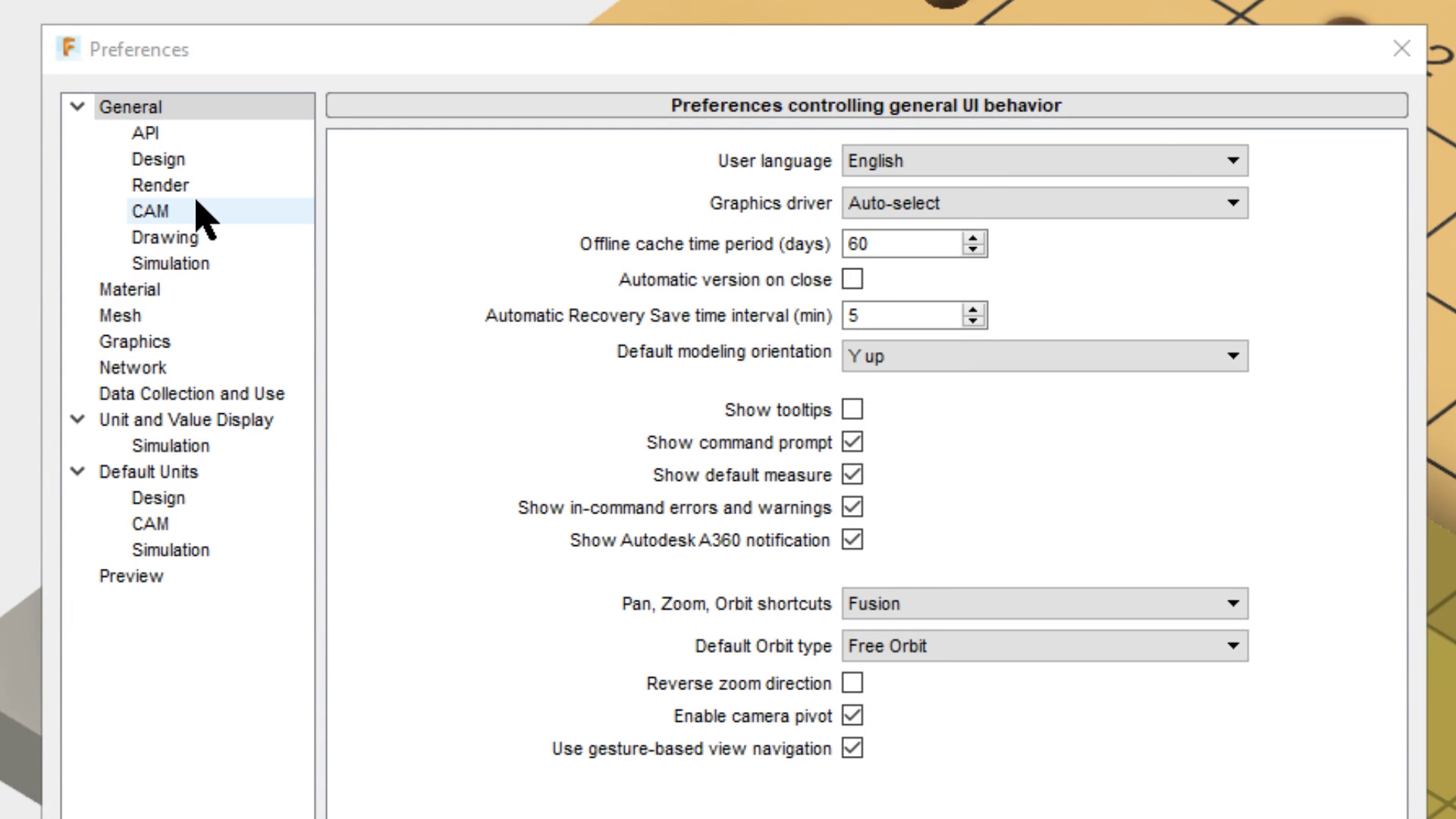
Task: Select the Network preferences category
Action: coord(132,367)
